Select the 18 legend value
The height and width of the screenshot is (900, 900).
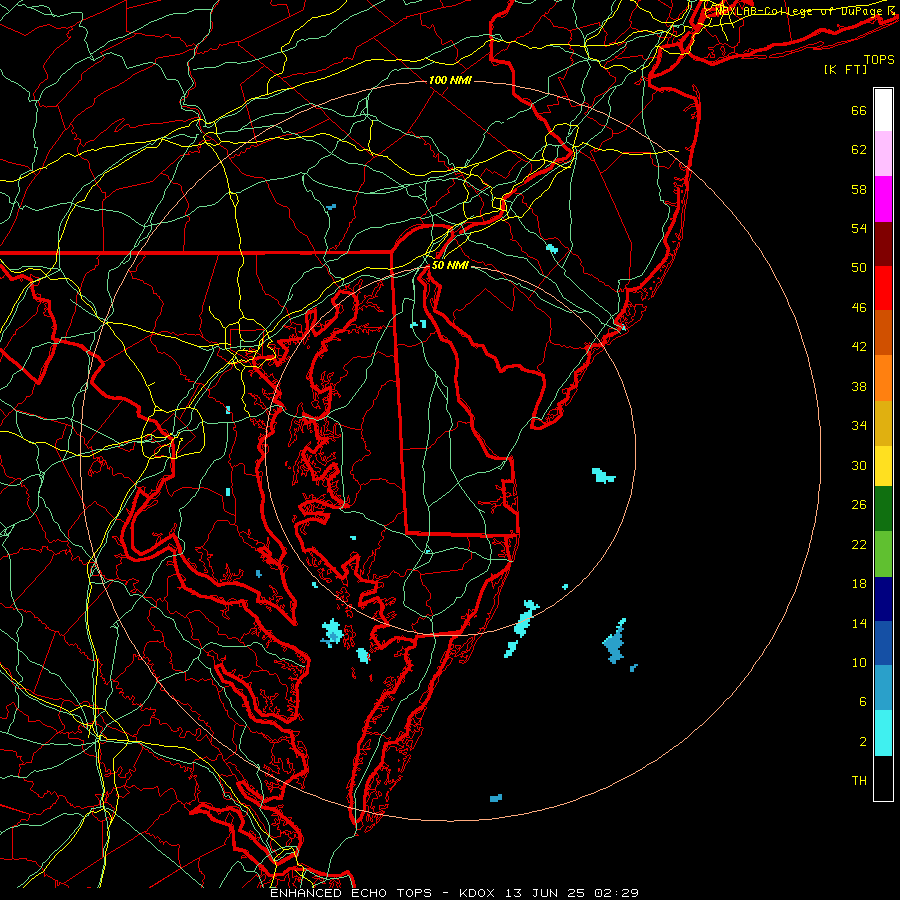pos(859,584)
